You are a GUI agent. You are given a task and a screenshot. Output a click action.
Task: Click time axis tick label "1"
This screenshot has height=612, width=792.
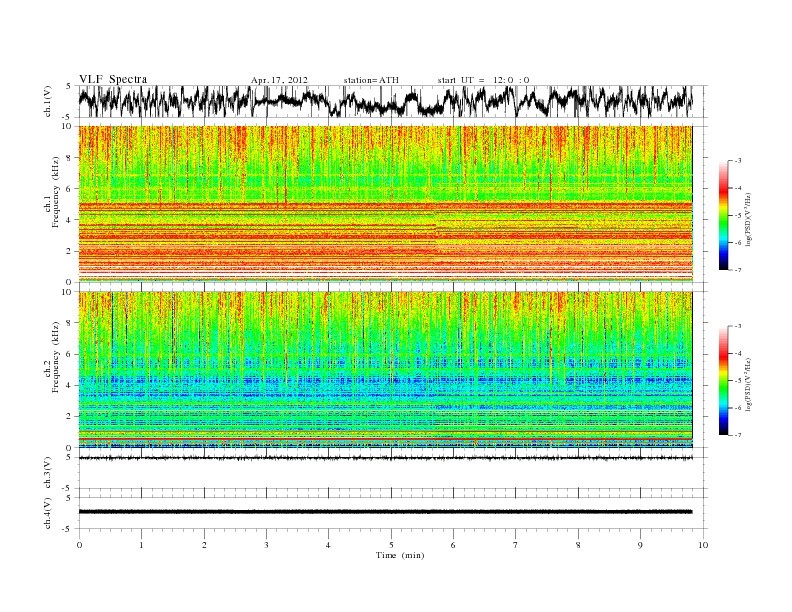click(141, 545)
